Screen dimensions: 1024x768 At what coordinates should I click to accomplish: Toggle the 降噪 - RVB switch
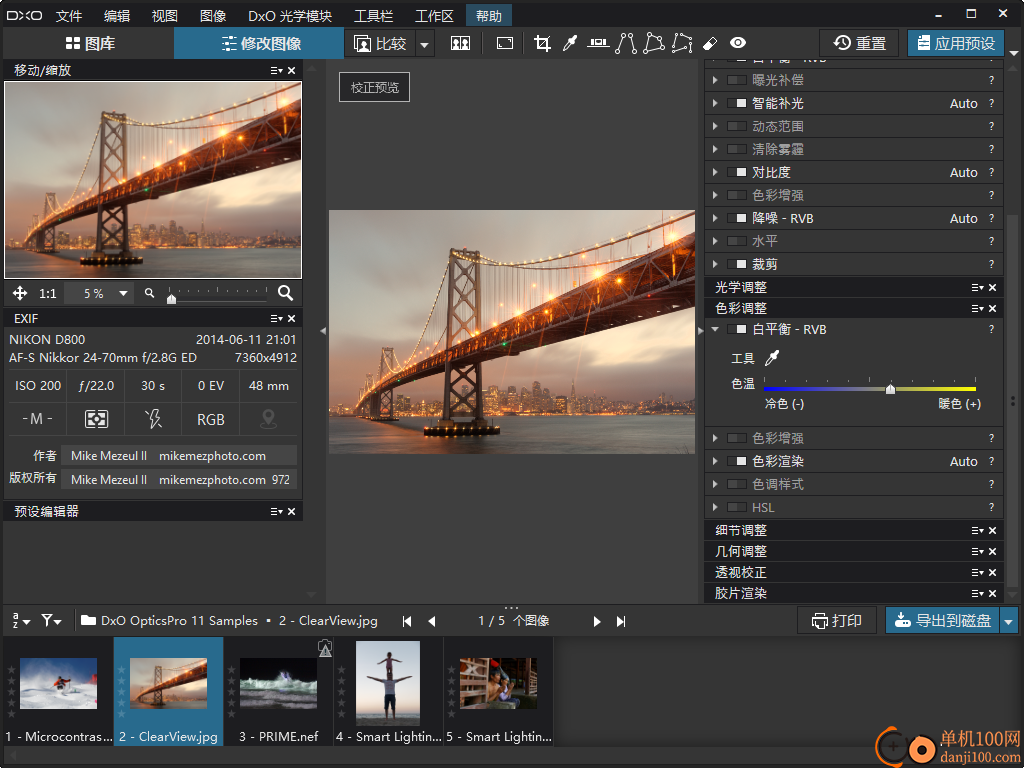(737, 218)
